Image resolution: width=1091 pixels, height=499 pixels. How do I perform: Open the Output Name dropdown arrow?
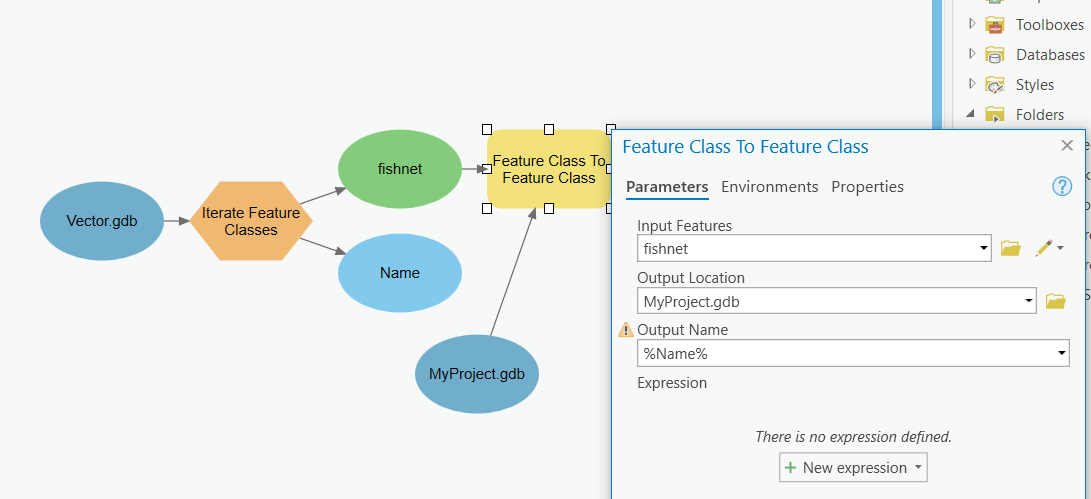point(1062,353)
